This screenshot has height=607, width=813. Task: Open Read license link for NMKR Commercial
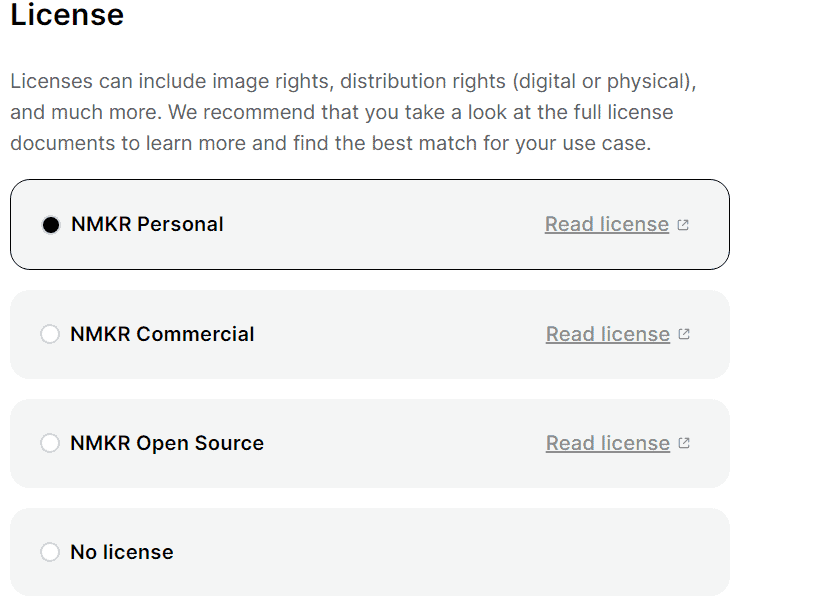tap(608, 334)
